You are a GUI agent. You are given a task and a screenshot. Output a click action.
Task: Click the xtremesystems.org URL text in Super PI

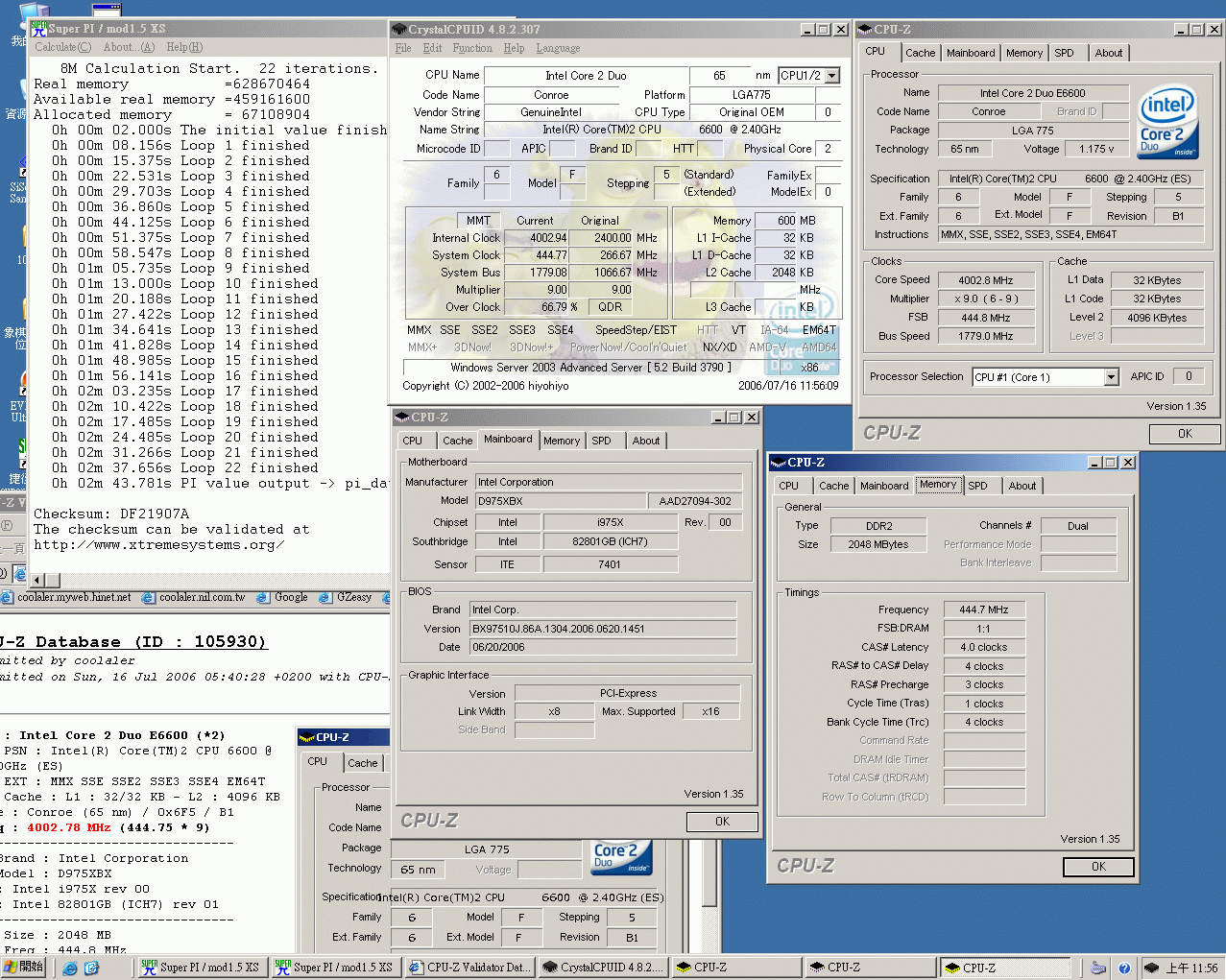[x=158, y=545]
